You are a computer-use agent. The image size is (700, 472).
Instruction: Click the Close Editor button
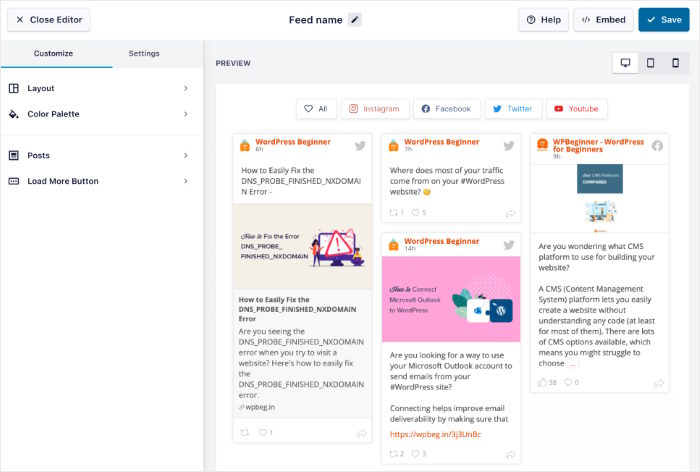[x=49, y=20]
